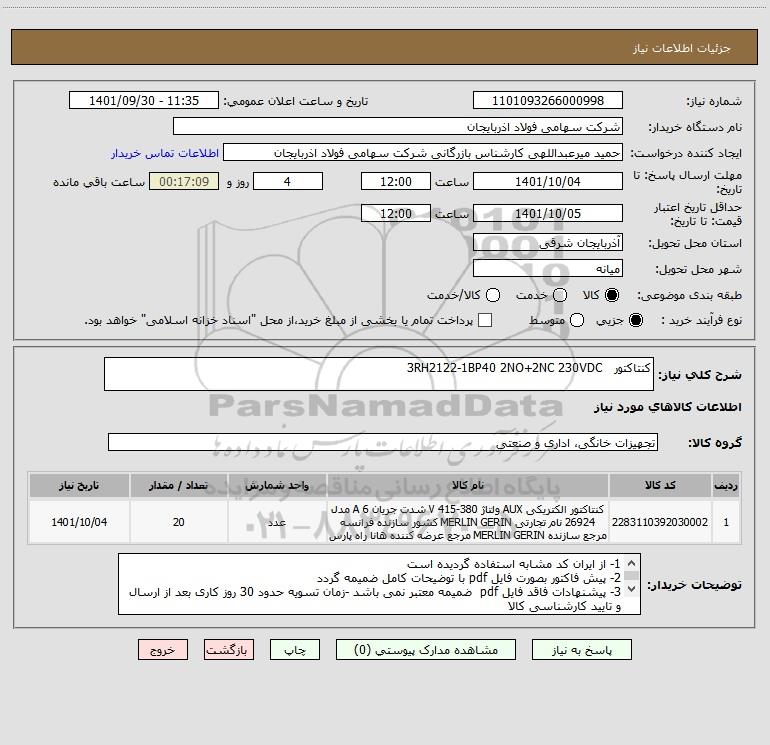The image size is (770, 745).
Task: Select the کالا/خدمت radio button
Action: point(493,295)
